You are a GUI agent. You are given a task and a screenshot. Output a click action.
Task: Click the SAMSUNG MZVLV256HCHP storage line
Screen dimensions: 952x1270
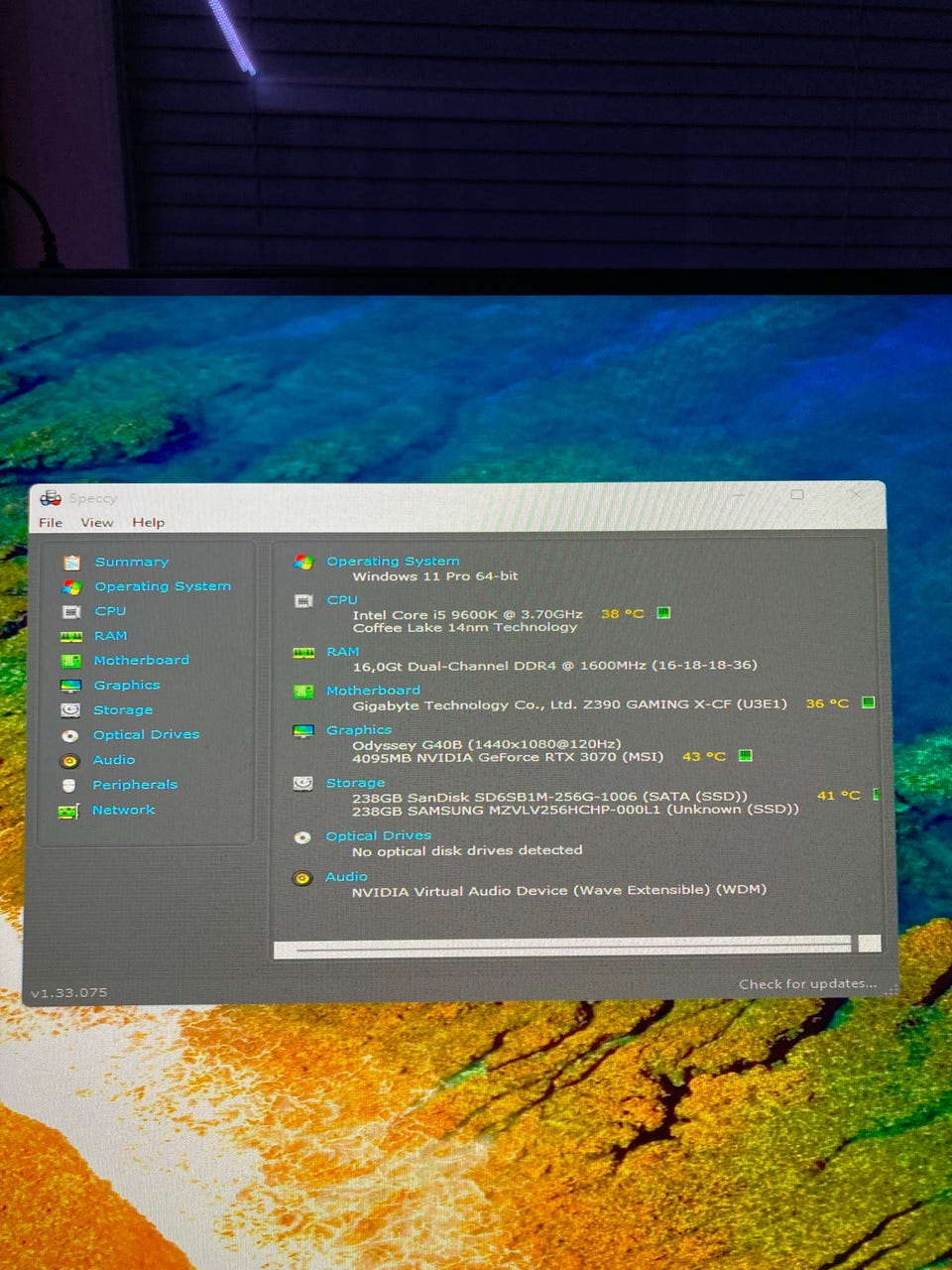point(575,810)
